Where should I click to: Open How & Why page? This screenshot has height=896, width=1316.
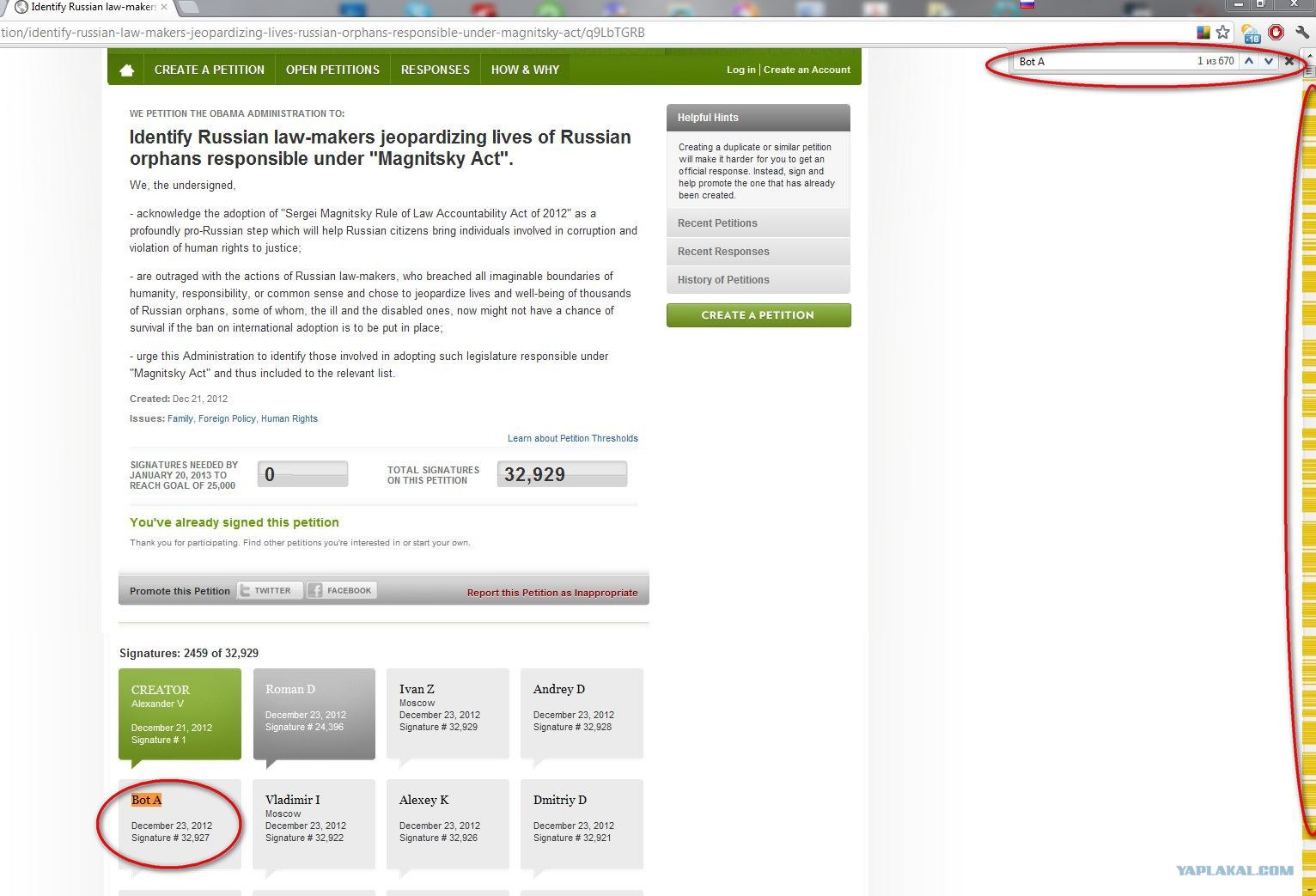coord(525,70)
